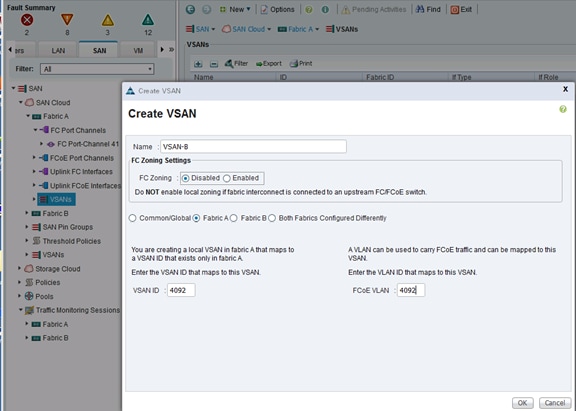Click OK to create the VSAN
576x411 pixels.
pyautogui.click(x=522, y=403)
